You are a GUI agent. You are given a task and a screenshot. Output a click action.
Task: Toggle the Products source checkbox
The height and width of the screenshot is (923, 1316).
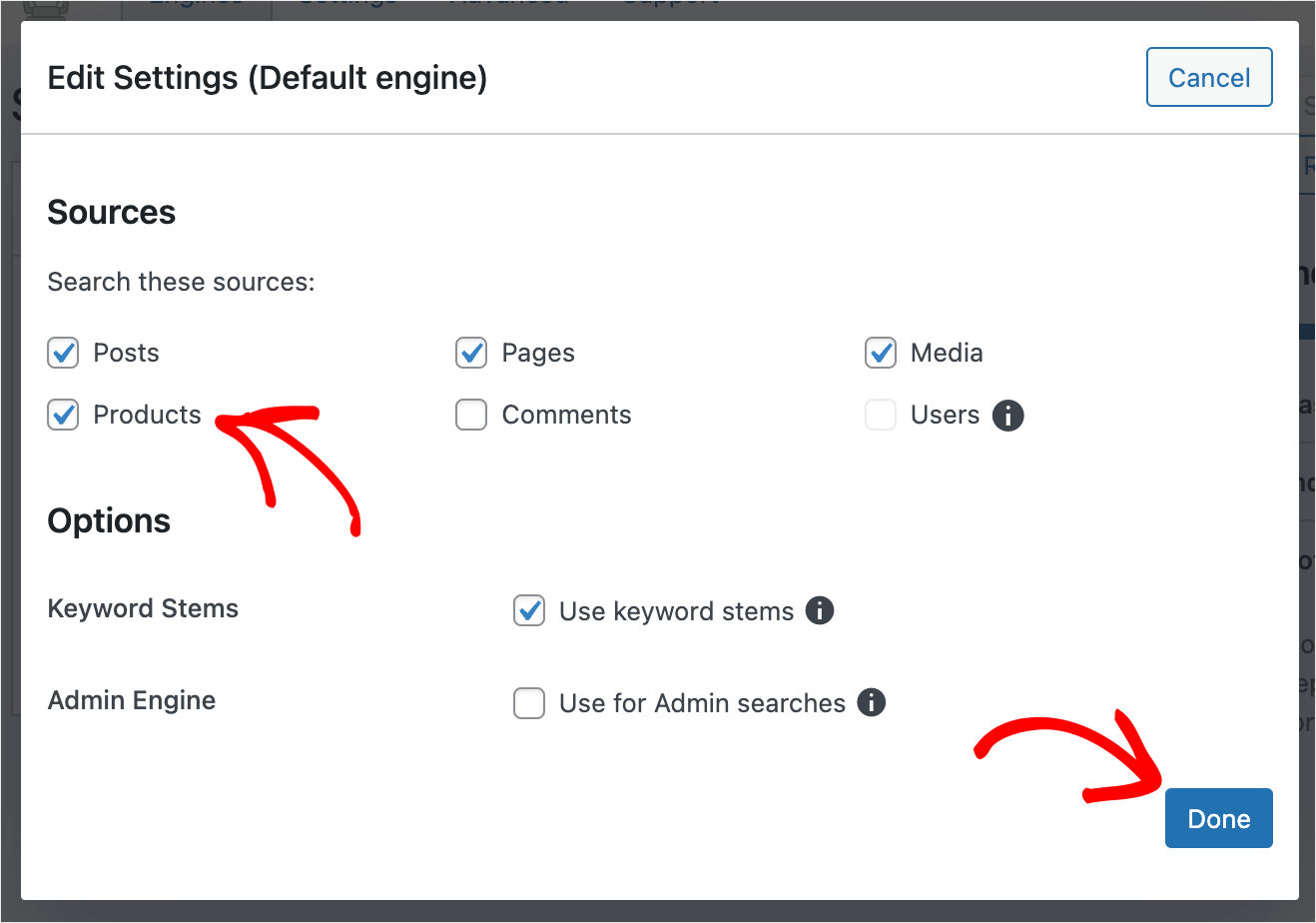point(64,415)
